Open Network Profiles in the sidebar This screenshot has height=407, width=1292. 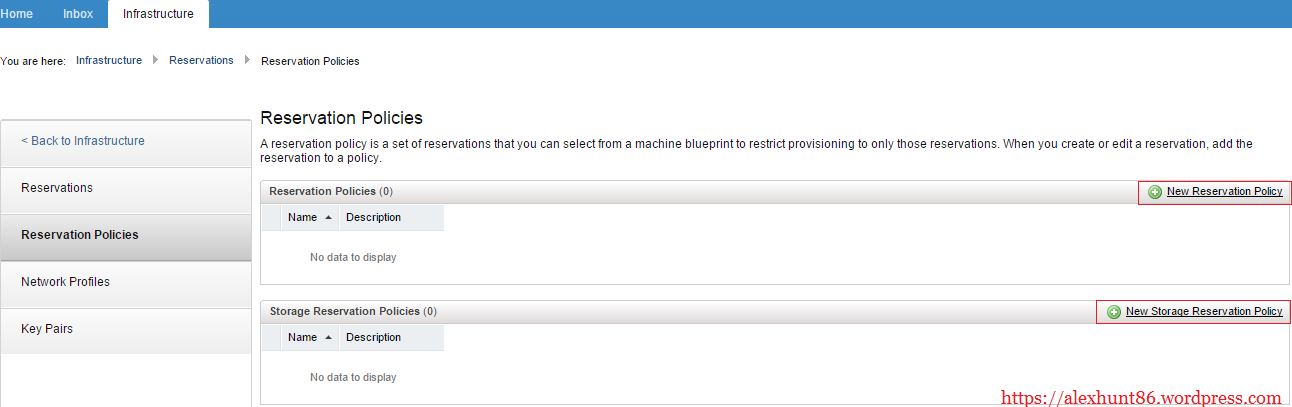[x=65, y=282]
